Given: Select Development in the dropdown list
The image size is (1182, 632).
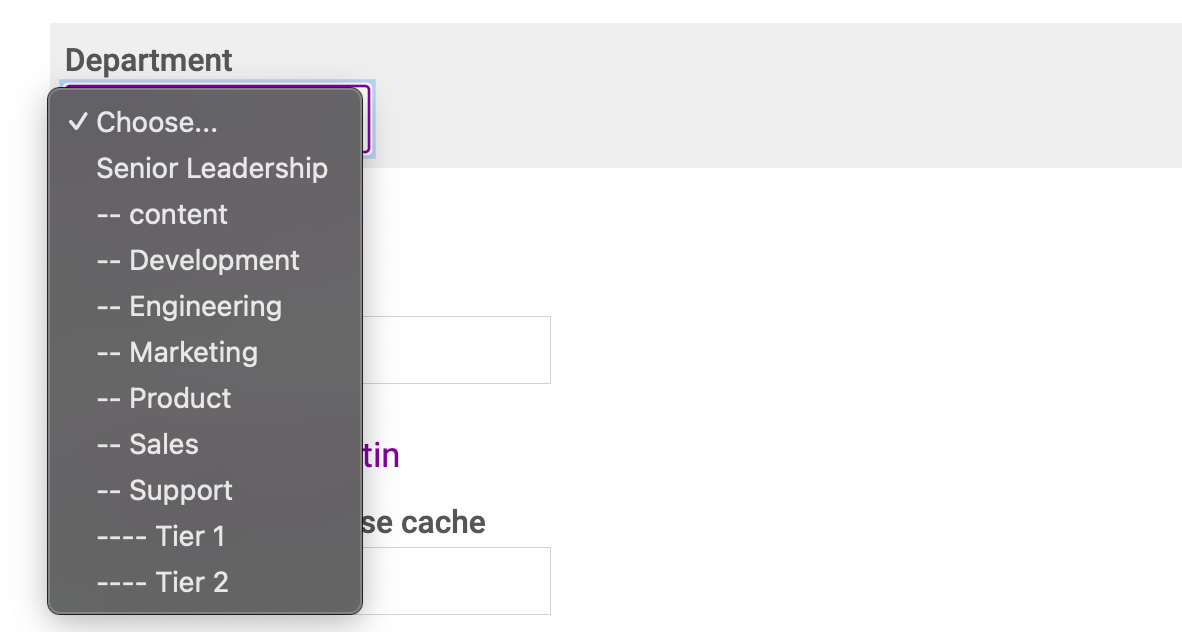Looking at the screenshot, I should [205, 260].
